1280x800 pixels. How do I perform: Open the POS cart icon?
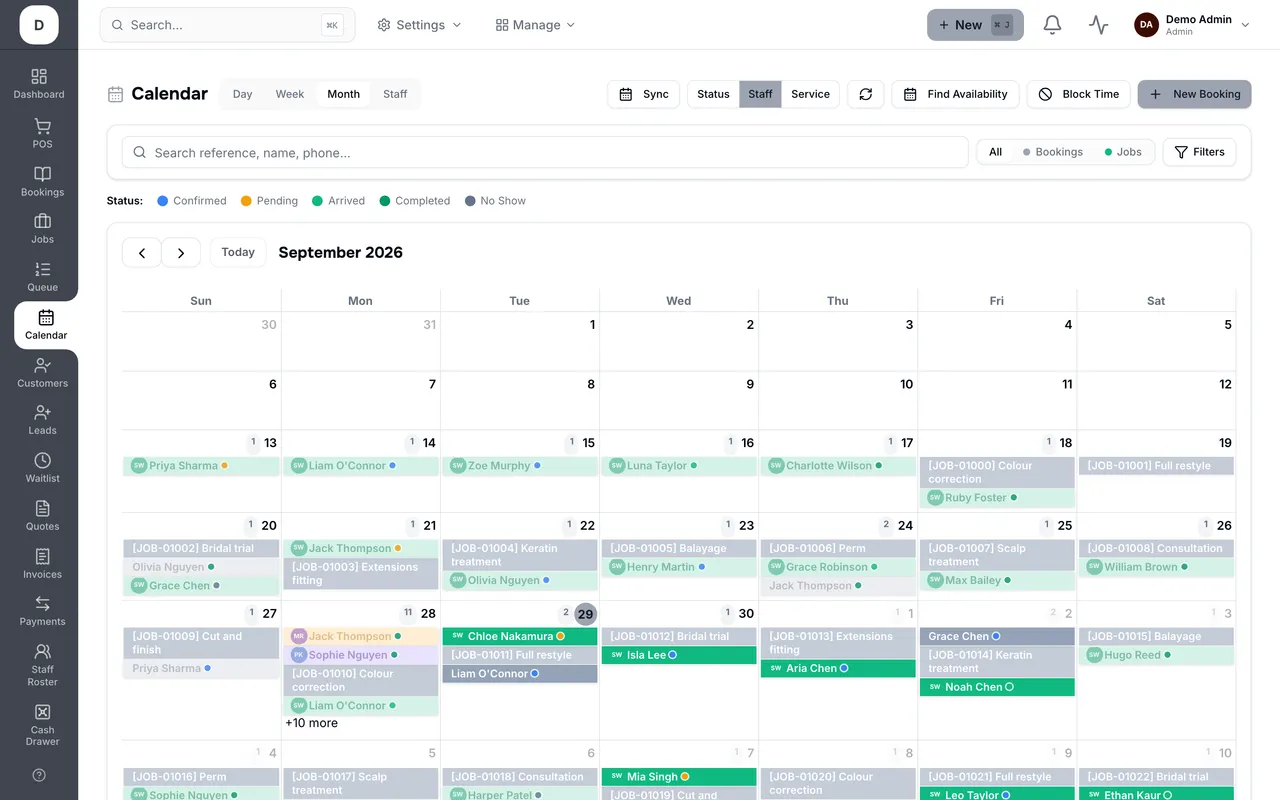tap(42, 133)
